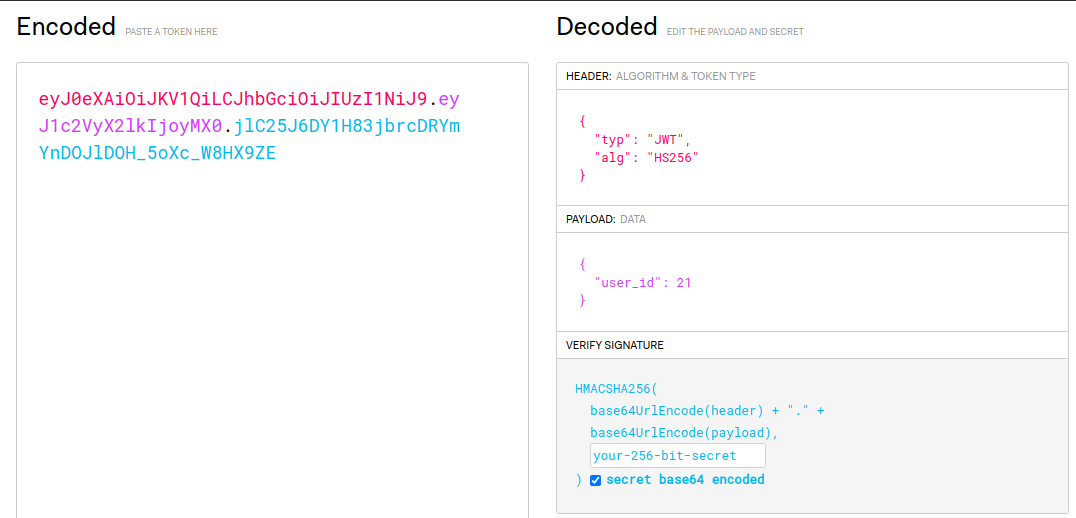Click the VERIFY SIGNATURE section label
The width and height of the screenshot is (1076, 518).
coord(614,345)
